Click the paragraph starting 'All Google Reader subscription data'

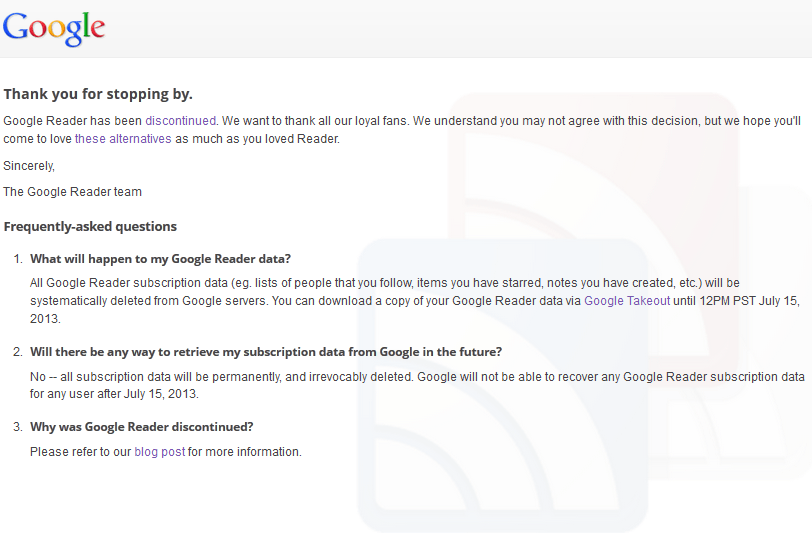pyautogui.click(x=415, y=301)
